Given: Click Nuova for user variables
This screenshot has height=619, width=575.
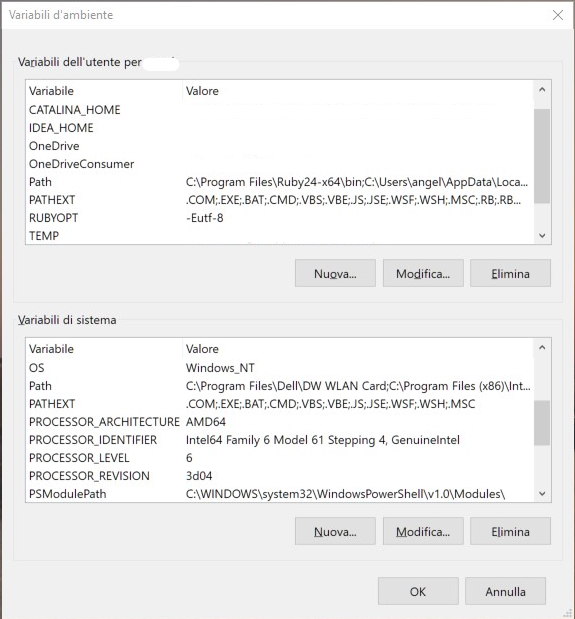Looking at the screenshot, I should (x=335, y=273).
